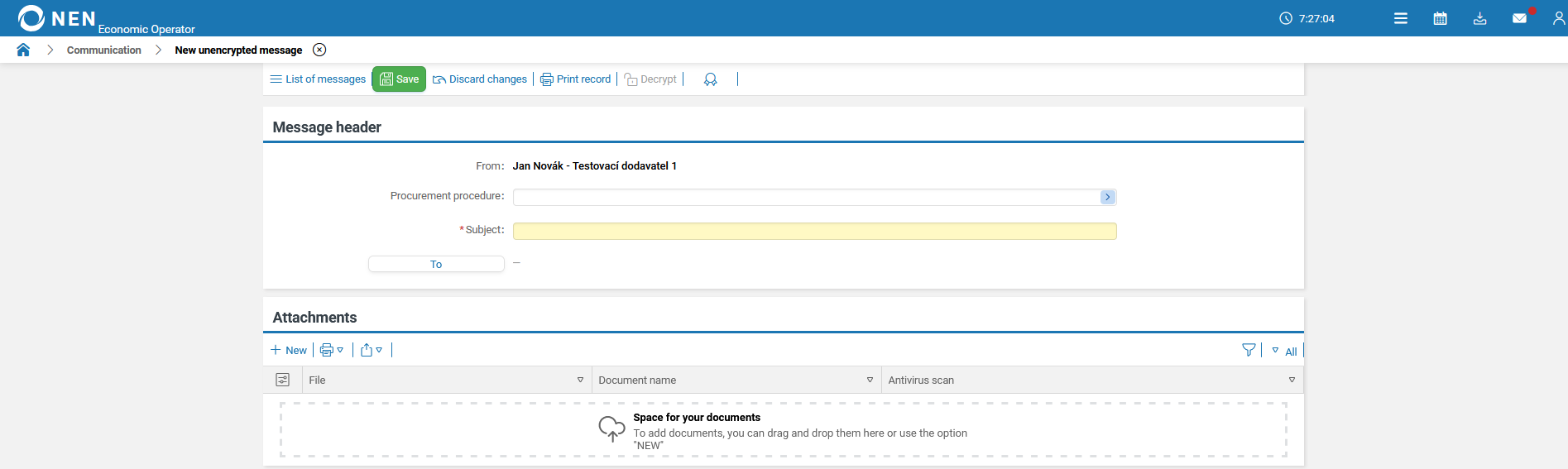The image size is (1568, 469).
Task: Open the calendar icon in header
Action: [x=1440, y=18]
